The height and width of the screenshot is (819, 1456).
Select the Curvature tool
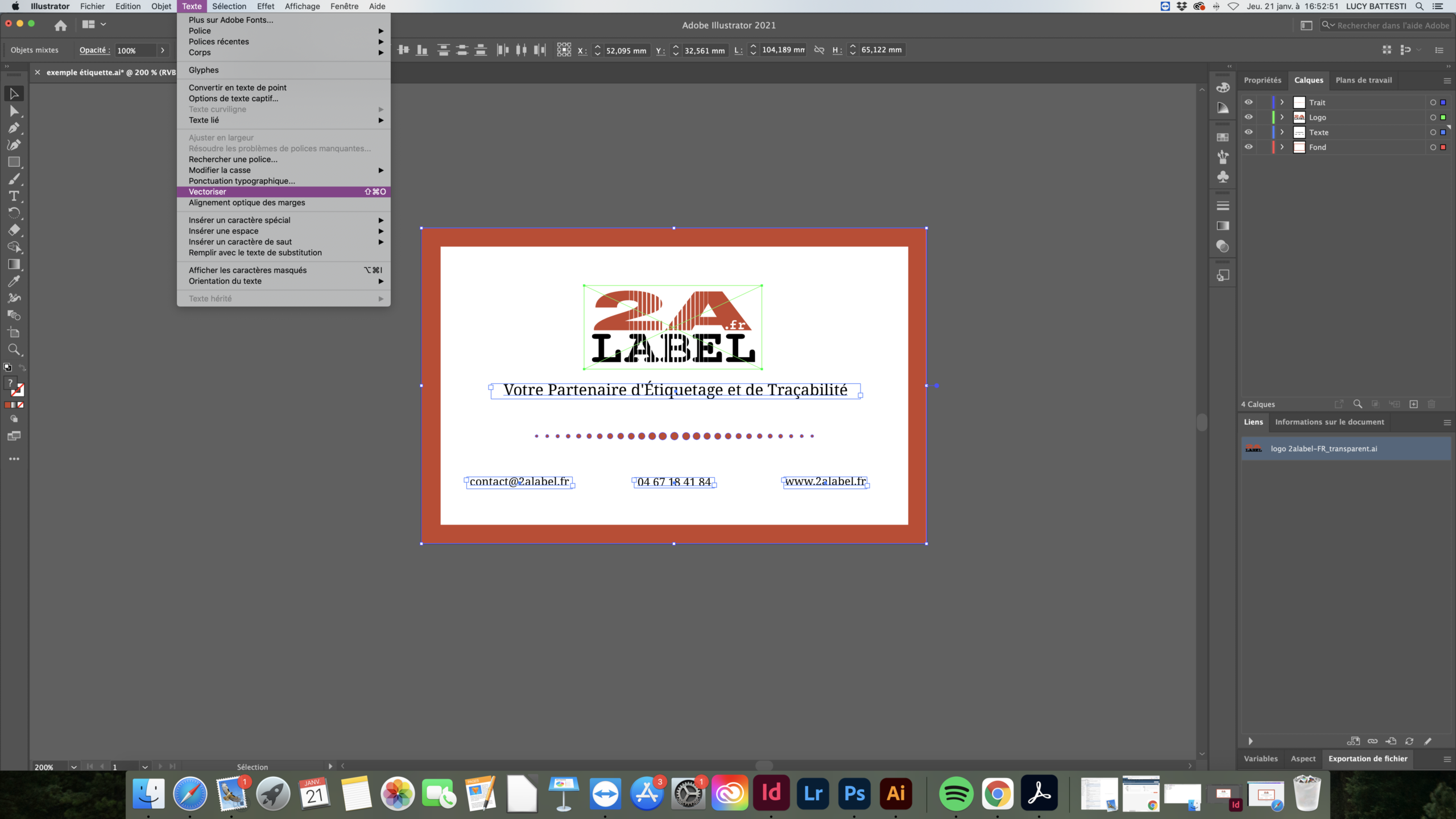point(14,145)
